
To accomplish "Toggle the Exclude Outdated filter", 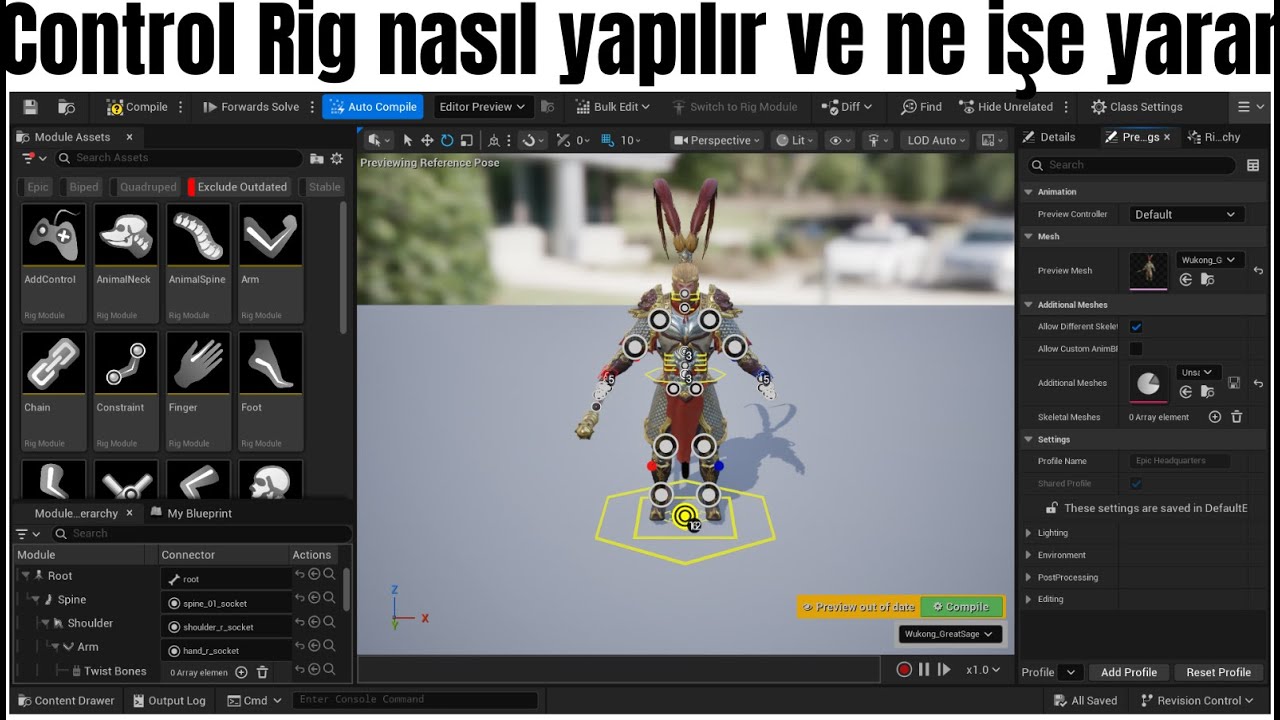I will point(239,187).
